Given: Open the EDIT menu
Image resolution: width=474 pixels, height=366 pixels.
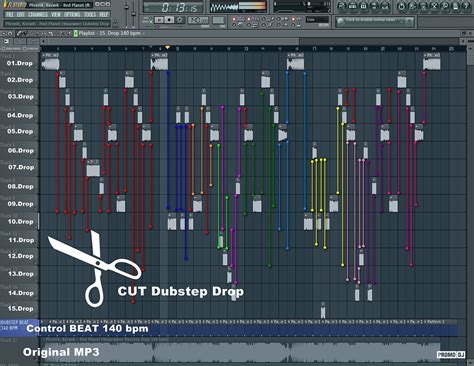Looking at the screenshot, I should (21, 15).
